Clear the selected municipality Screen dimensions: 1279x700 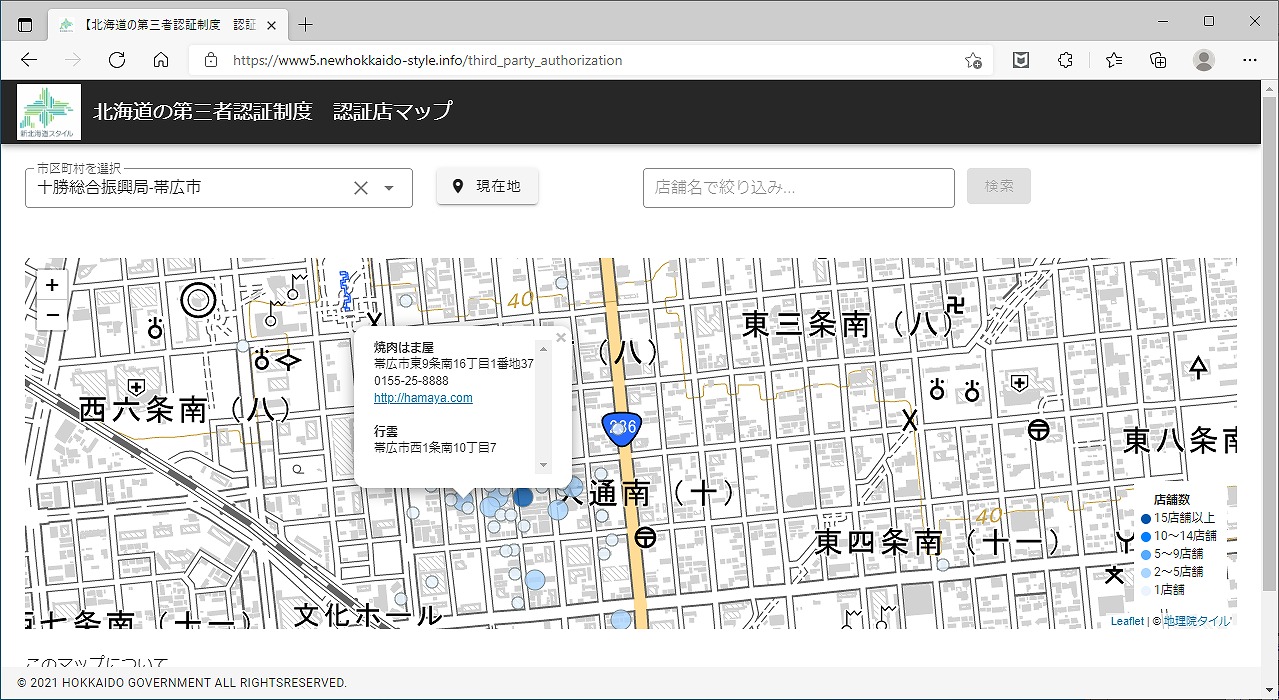pos(361,188)
